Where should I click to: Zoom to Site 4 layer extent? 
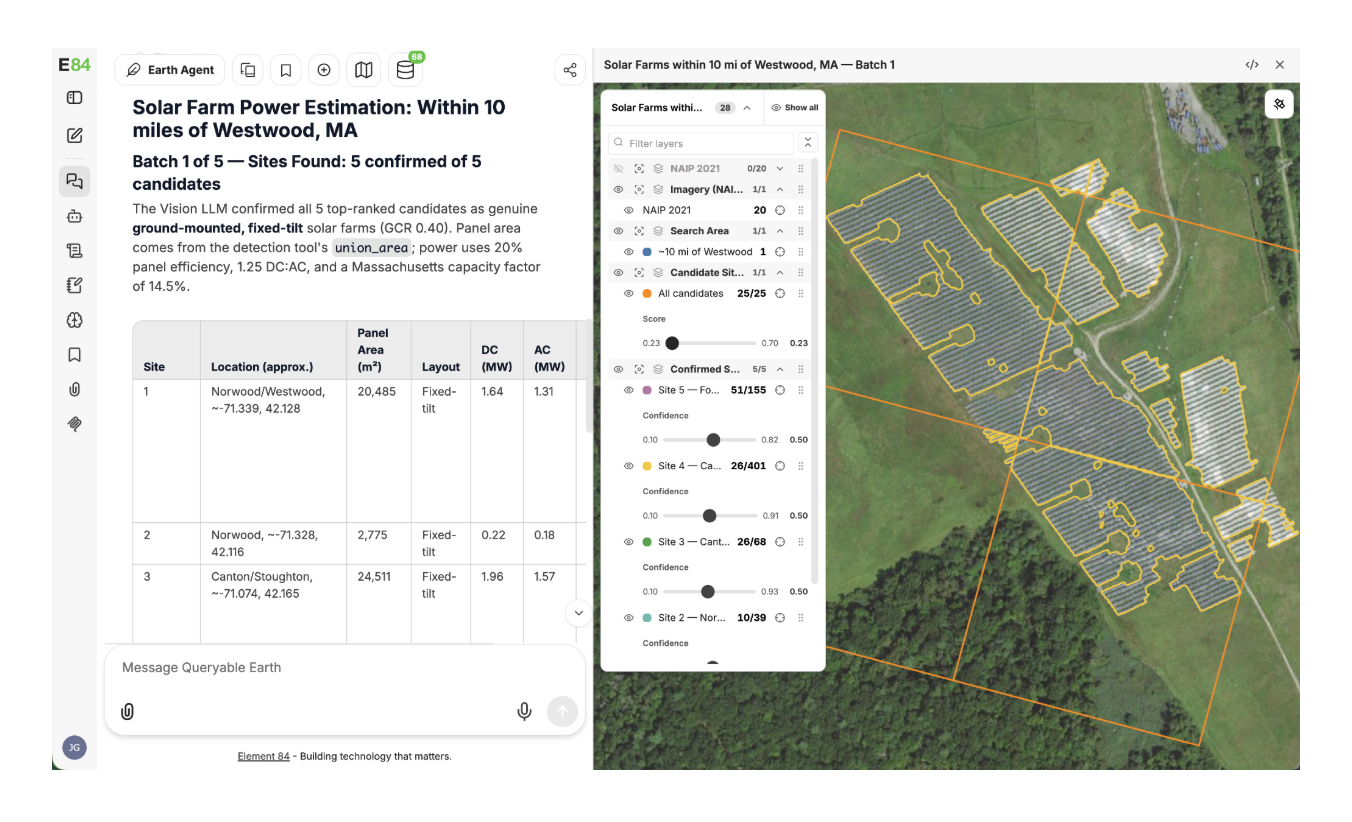(780, 466)
